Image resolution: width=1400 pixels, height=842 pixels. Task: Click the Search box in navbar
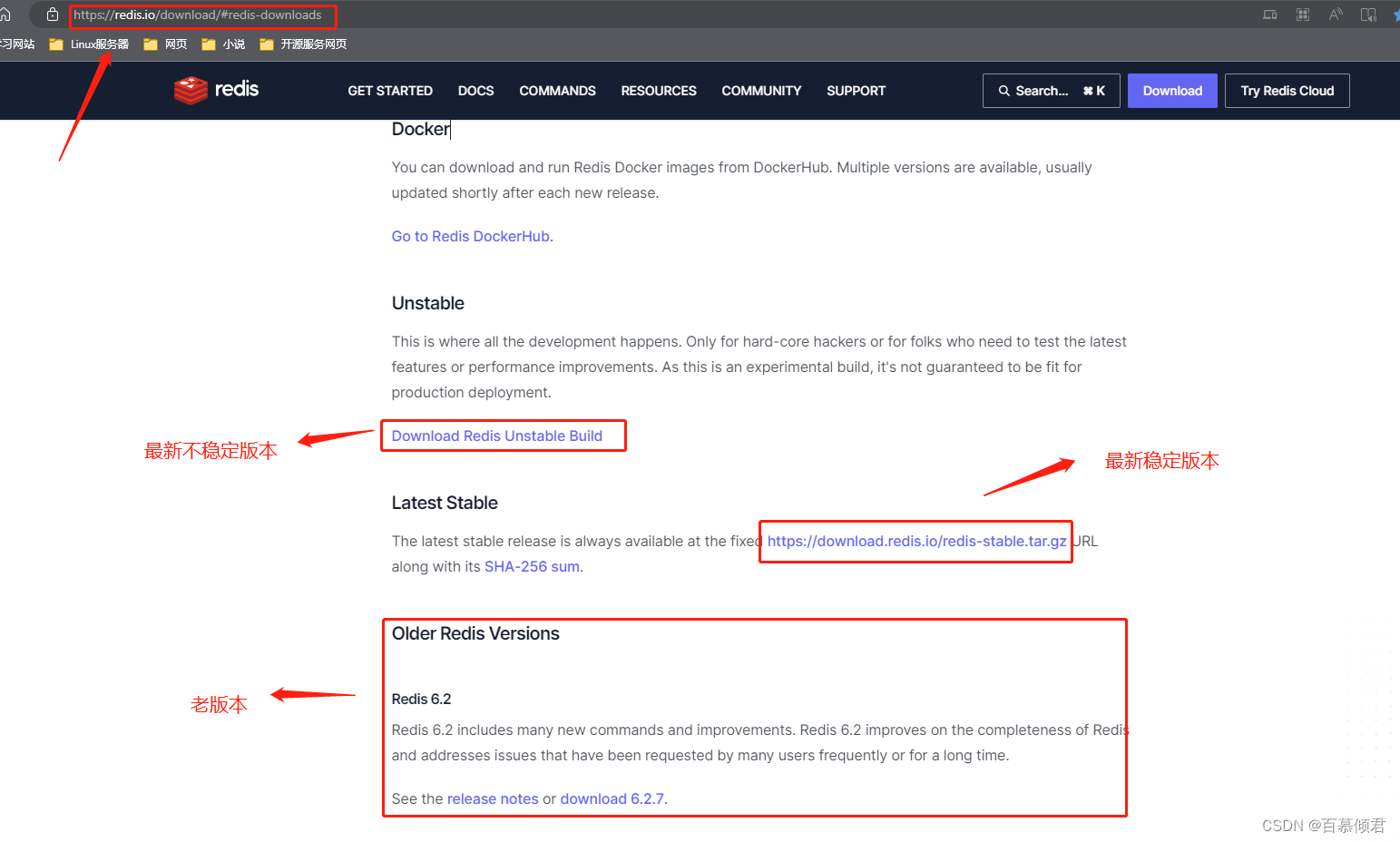coord(1051,91)
